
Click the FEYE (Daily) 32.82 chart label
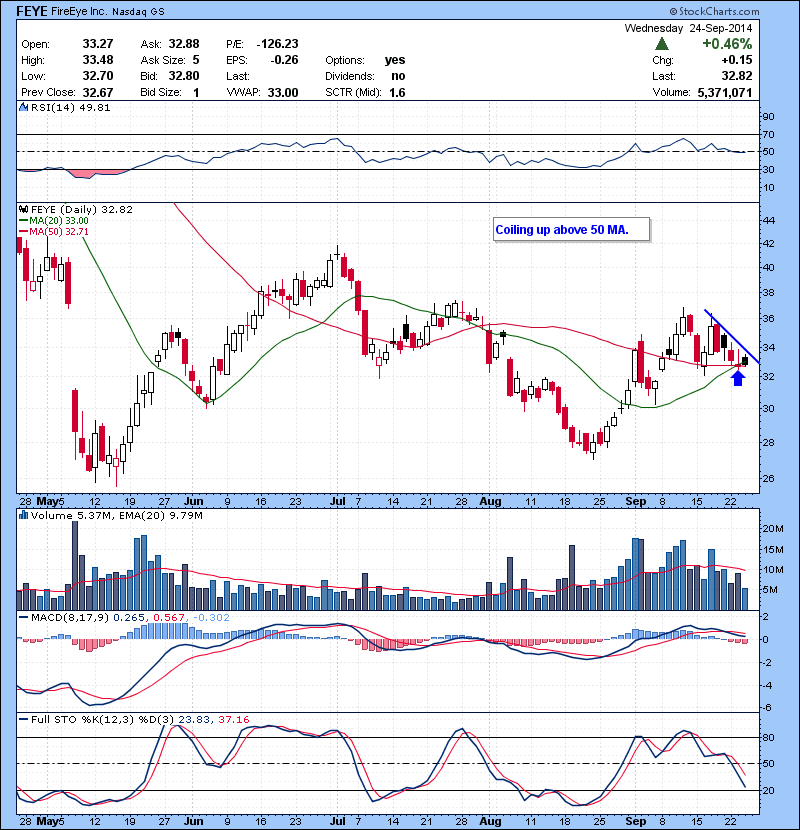[82, 210]
